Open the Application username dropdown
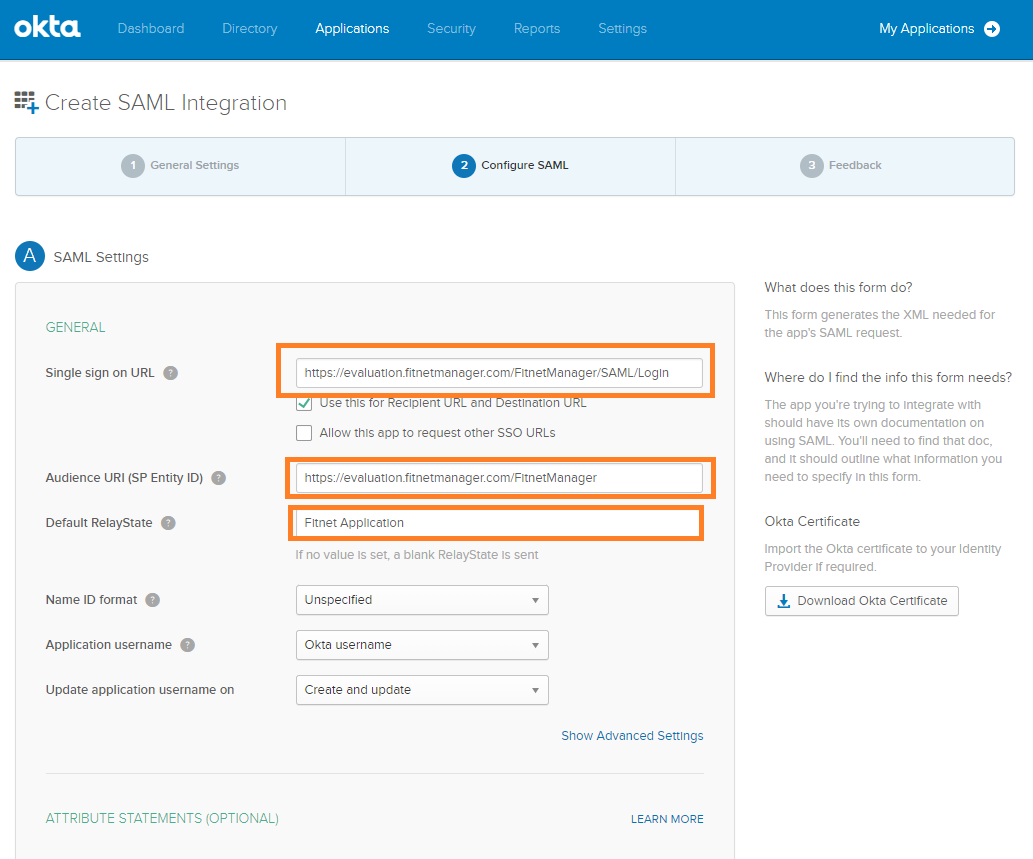 point(422,645)
